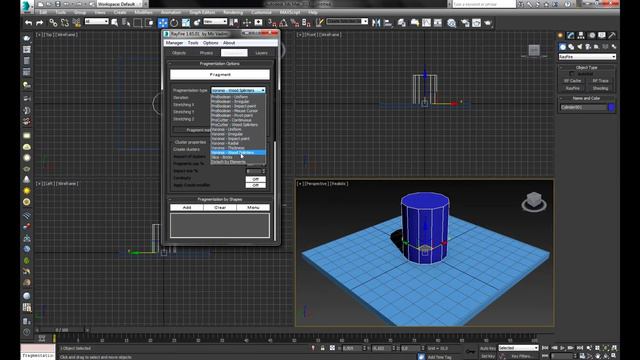Open RayFire Manager menu
Viewport: 640px width, 360px height.
(x=174, y=42)
